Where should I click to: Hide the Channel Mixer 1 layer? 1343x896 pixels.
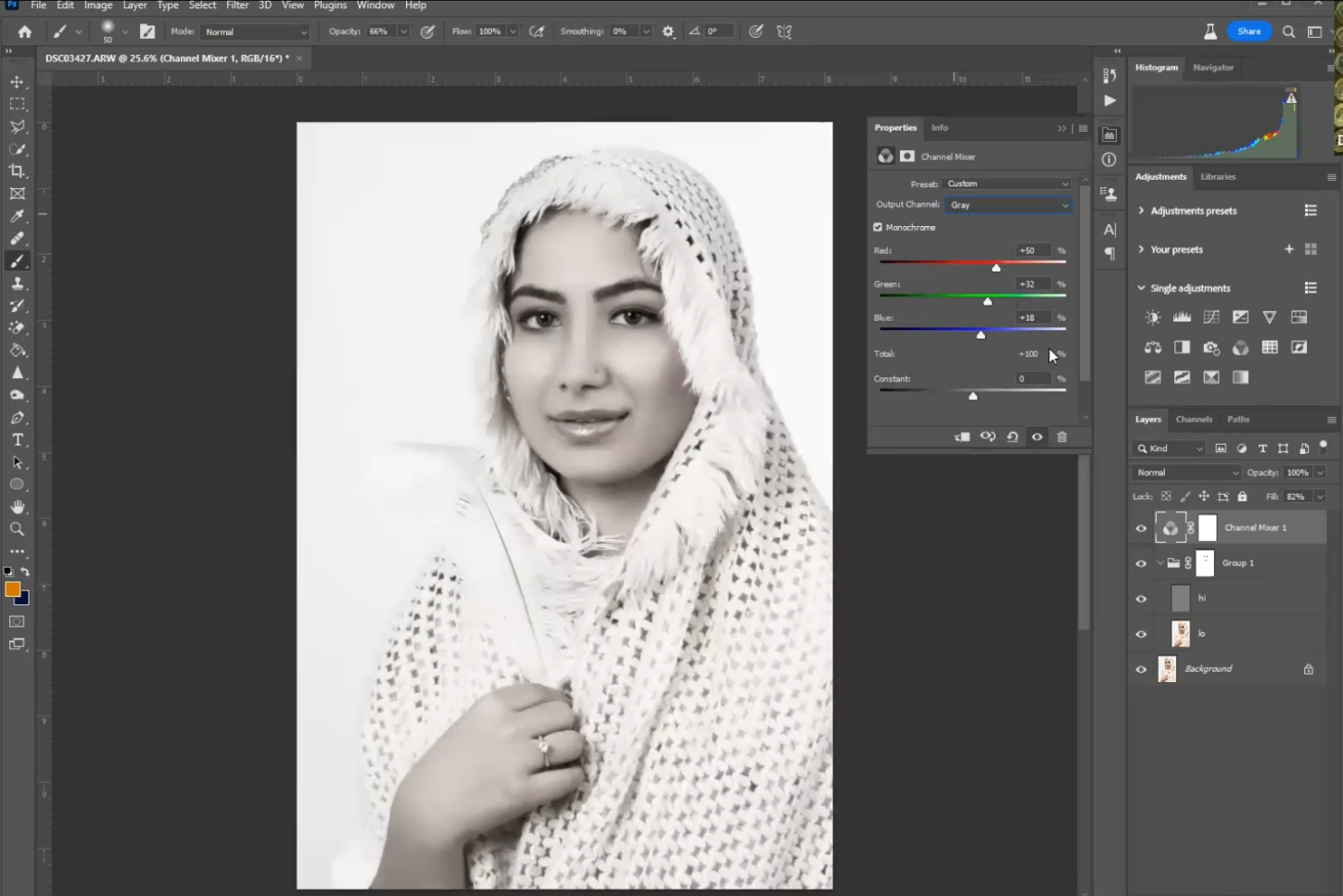point(1141,528)
